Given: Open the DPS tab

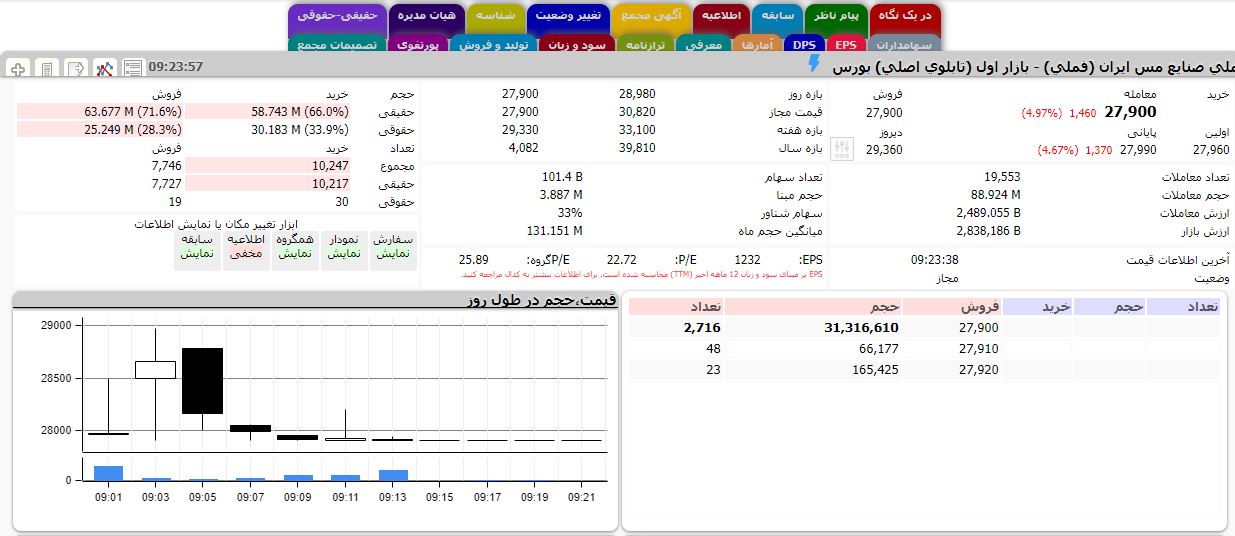Looking at the screenshot, I should pos(805,45).
